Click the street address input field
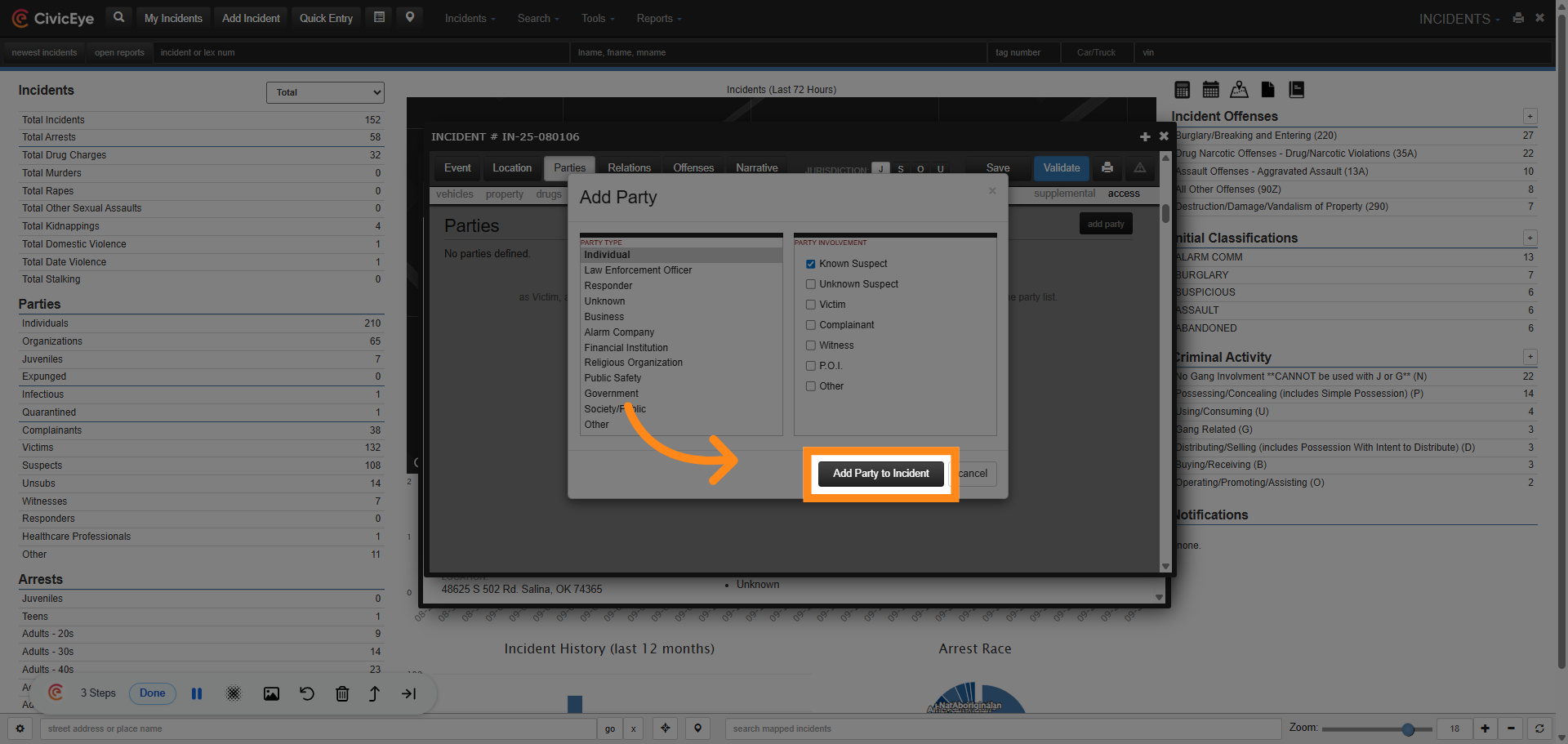Image resolution: width=1568 pixels, height=744 pixels. pos(318,728)
